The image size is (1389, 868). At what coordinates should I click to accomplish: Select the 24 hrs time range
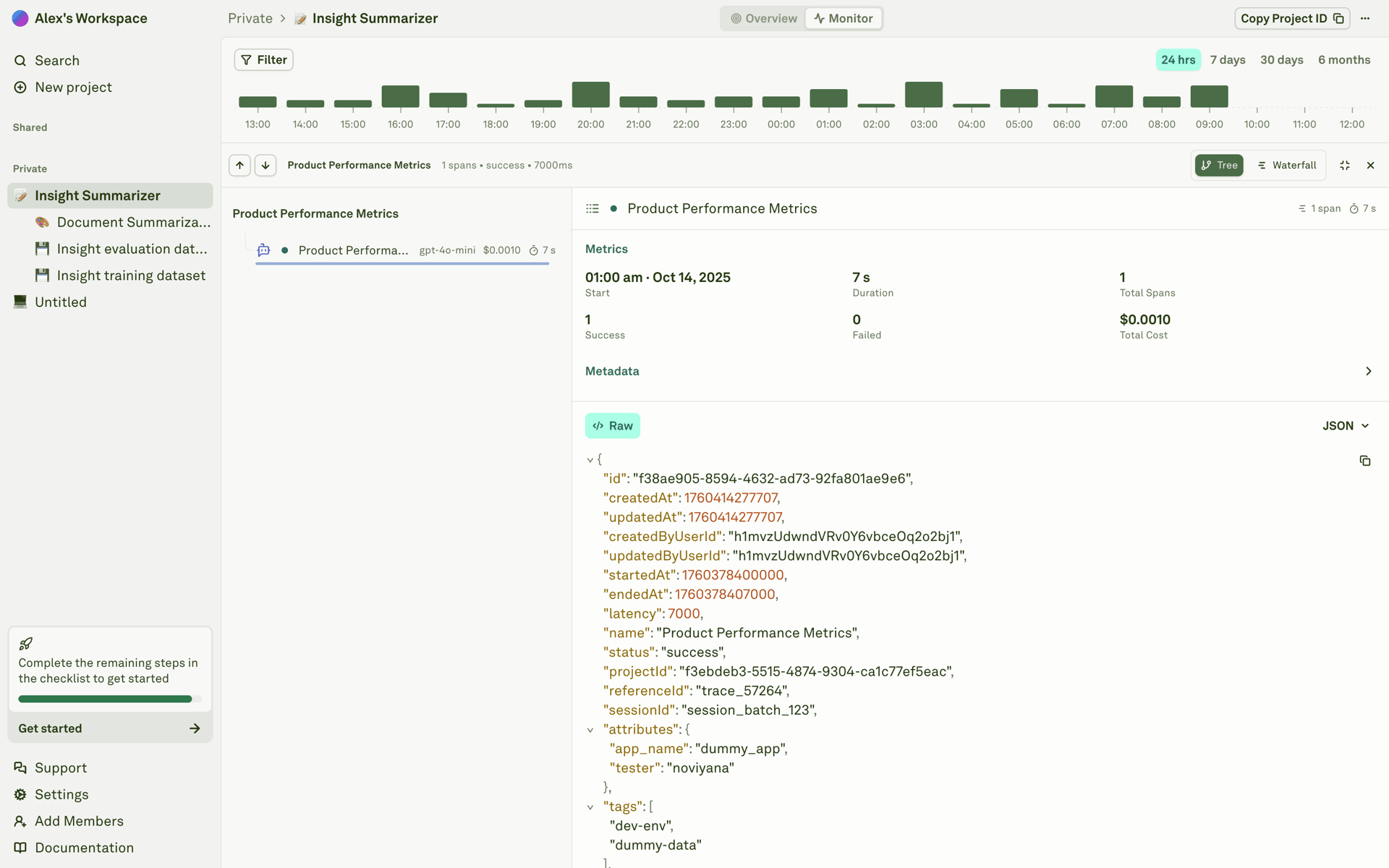pyautogui.click(x=1178, y=60)
